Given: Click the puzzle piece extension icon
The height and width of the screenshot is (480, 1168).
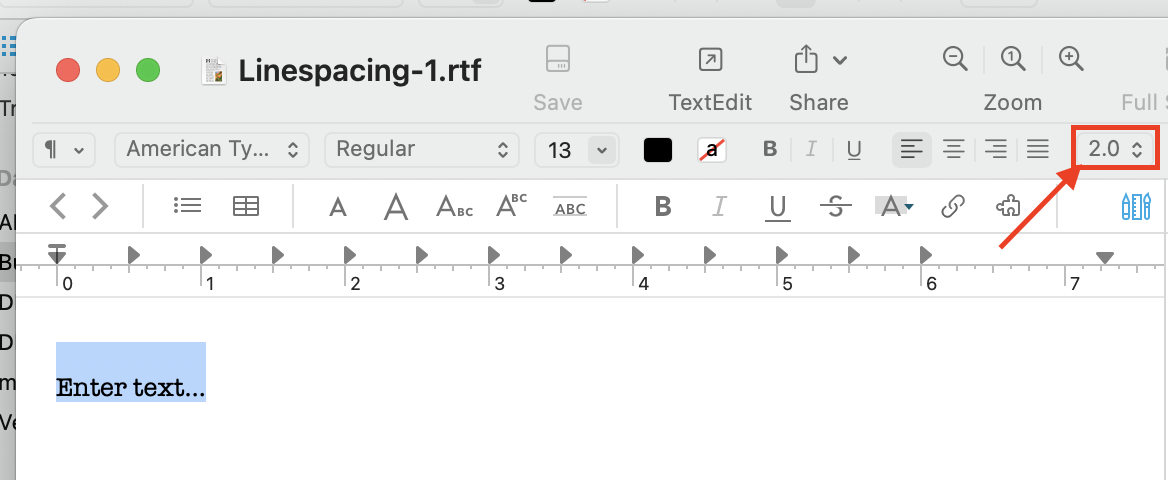Looking at the screenshot, I should click(1008, 206).
